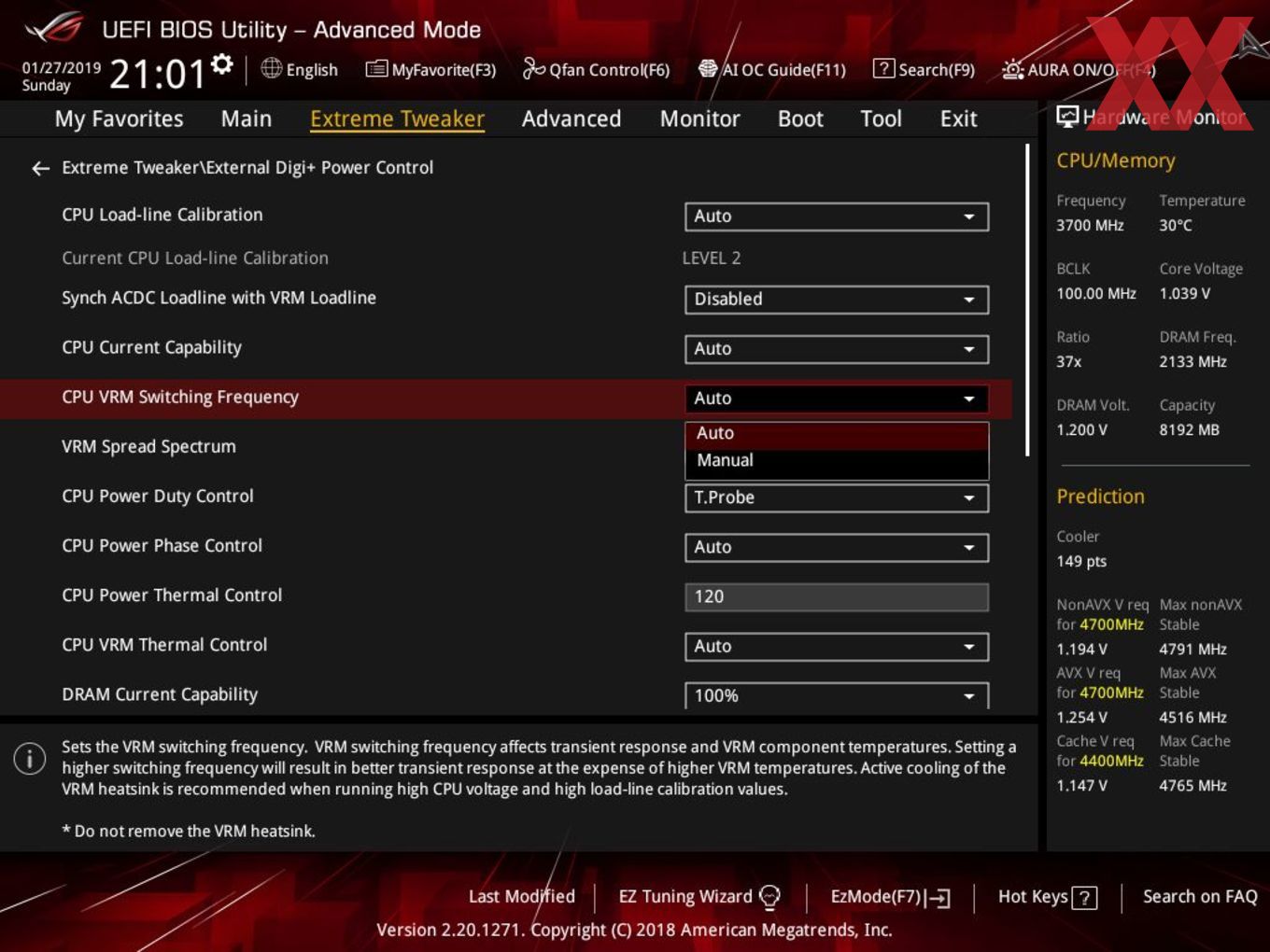Click the CPU VRM Switching Frequency label
Screen dimensions: 1270x952
pos(180,397)
